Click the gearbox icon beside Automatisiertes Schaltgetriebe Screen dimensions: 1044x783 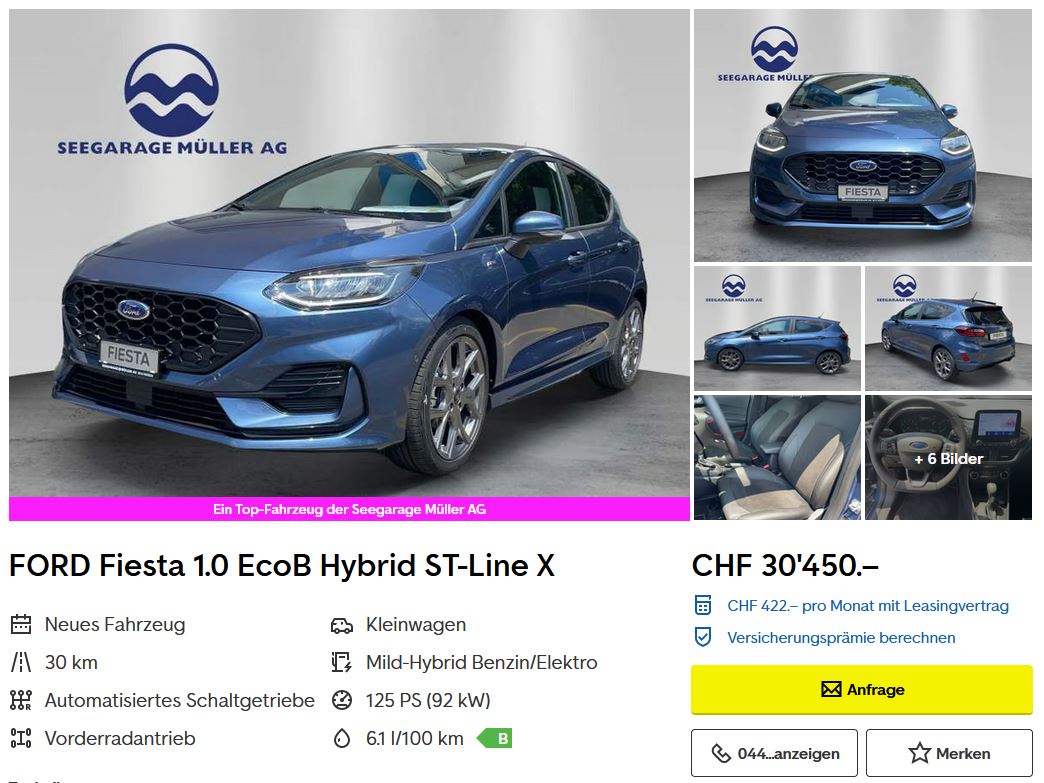coord(21,700)
